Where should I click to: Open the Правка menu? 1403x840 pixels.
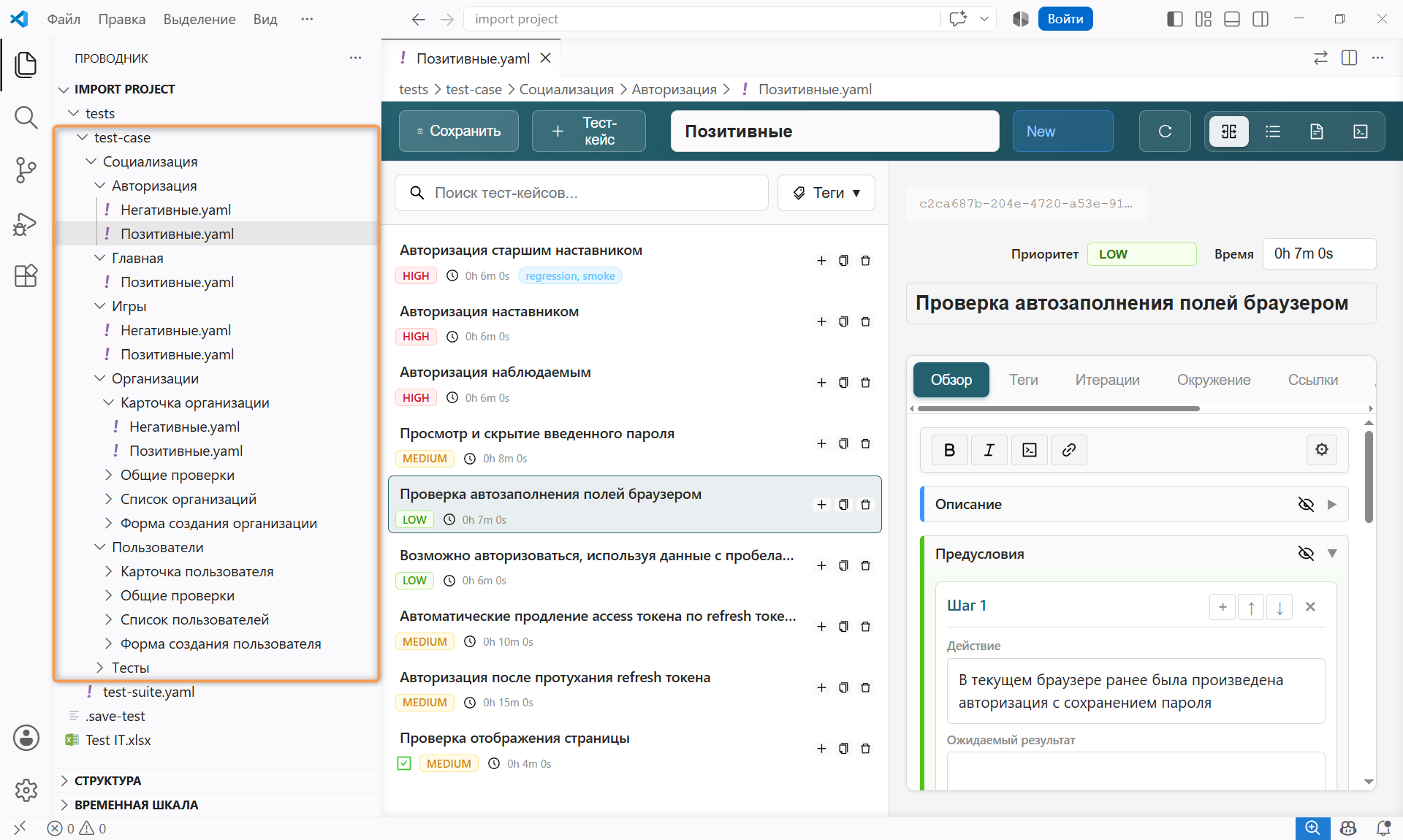click(x=121, y=19)
